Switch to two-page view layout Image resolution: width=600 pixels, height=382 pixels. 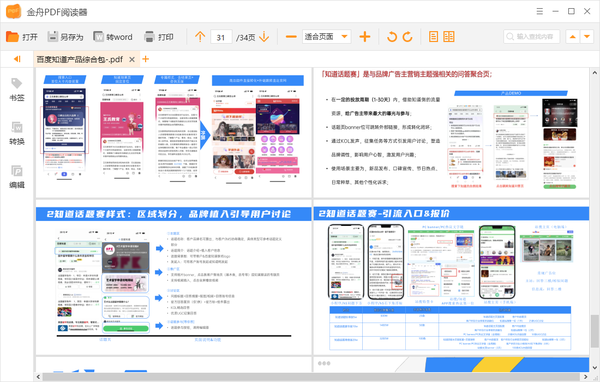(449, 37)
